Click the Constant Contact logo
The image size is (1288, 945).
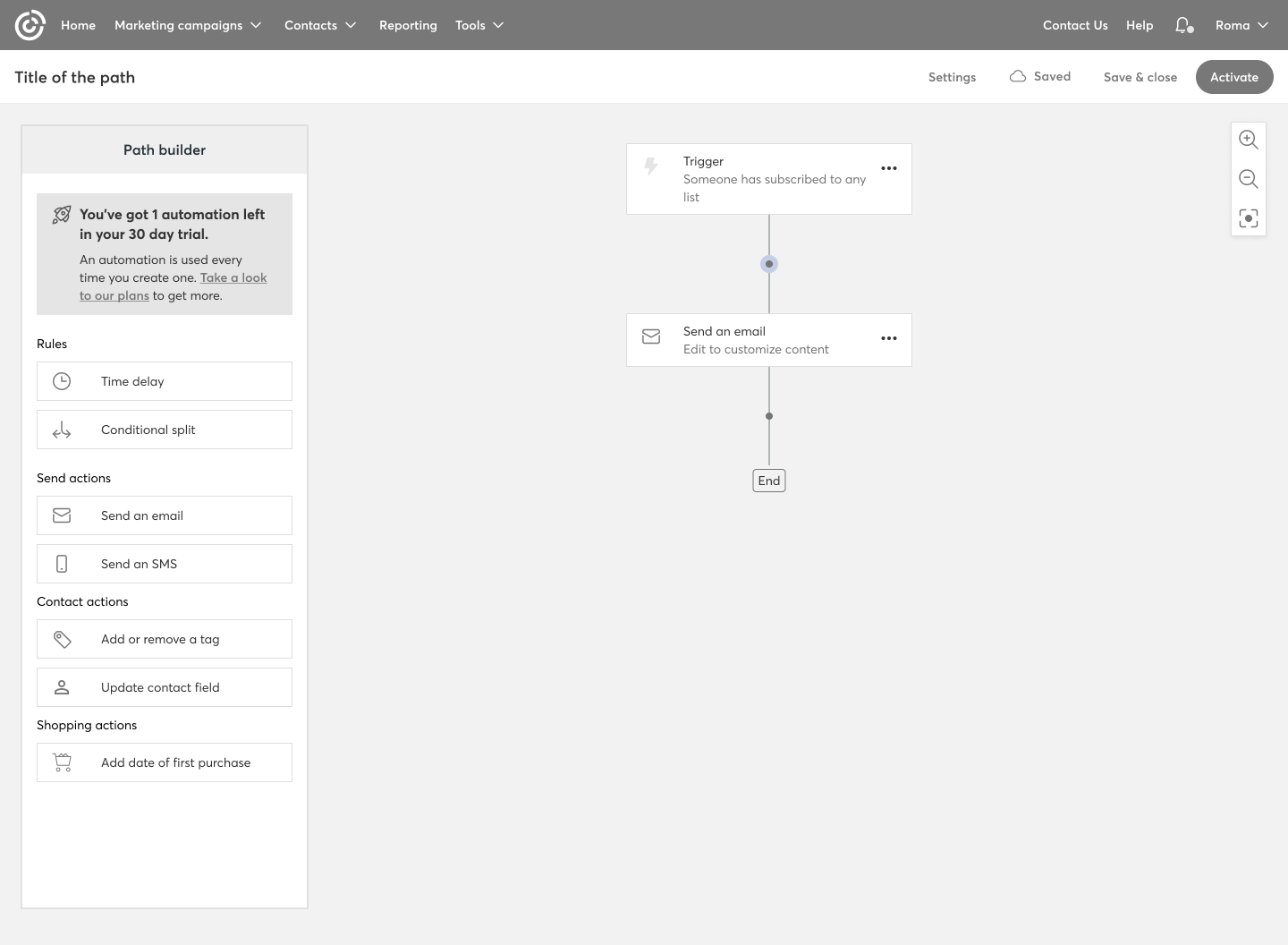click(30, 25)
